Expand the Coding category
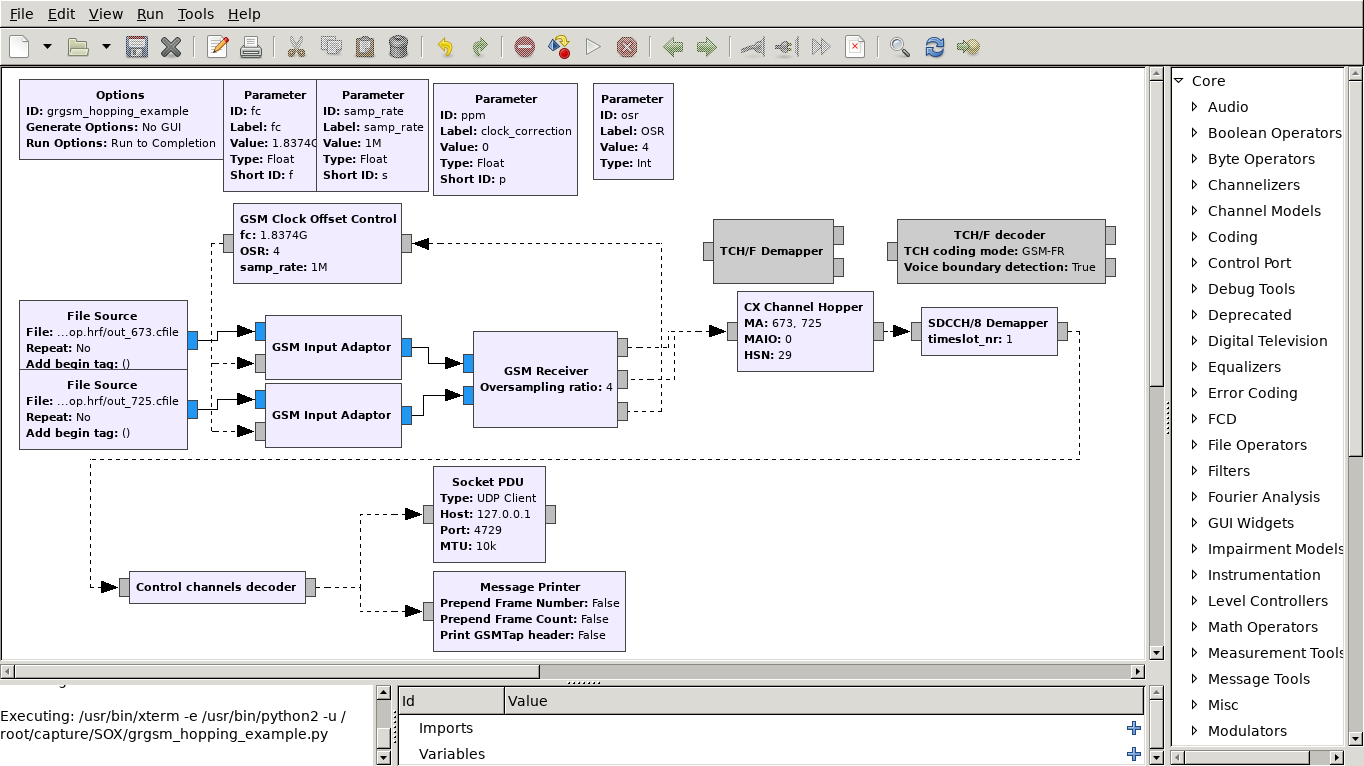Viewport: 1364px width, 766px height. pyautogui.click(x=1195, y=237)
